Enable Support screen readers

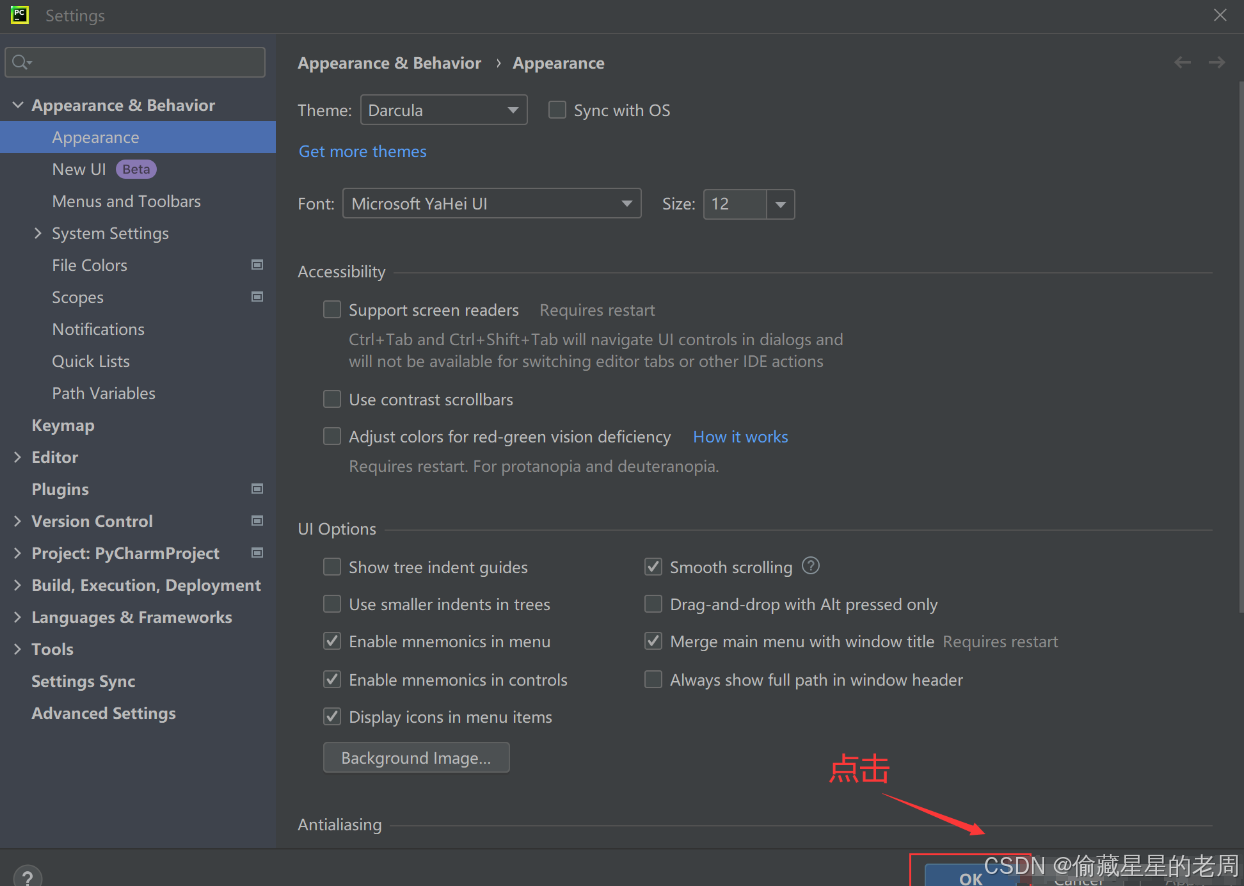pos(332,310)
